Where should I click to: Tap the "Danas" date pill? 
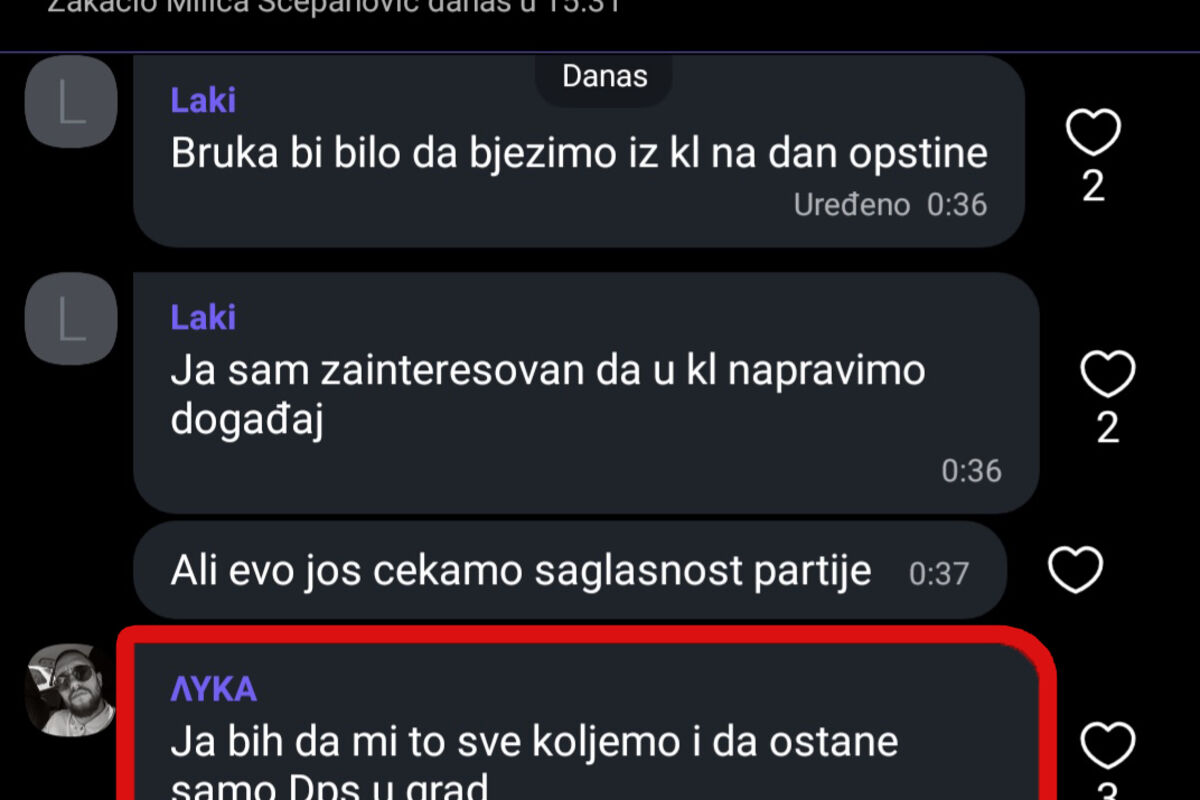[604, 77]
